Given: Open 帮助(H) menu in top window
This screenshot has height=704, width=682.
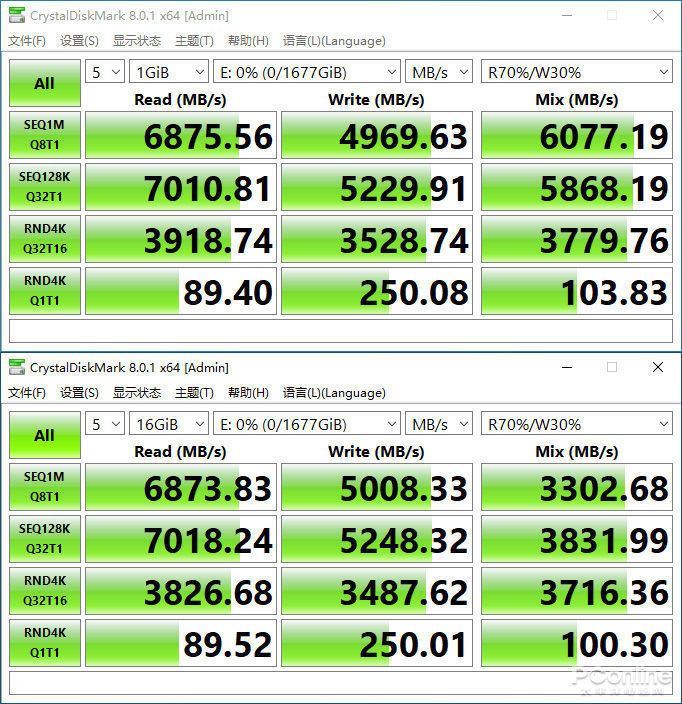Looking at the screenshot, I should click(248, 41).
